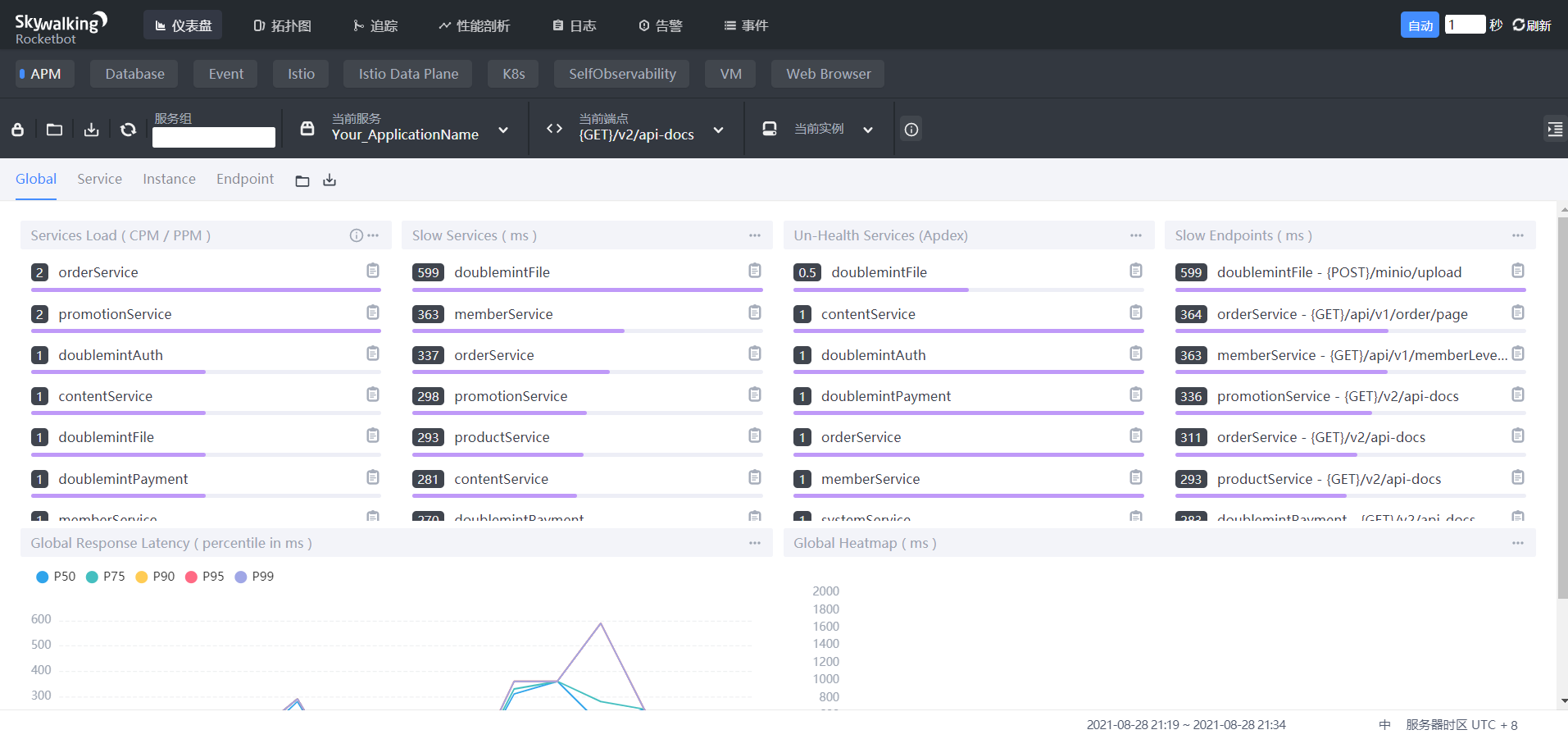
Task: Toggle the auto refresh button
Action: pyautogui.click(x=1419, y=25)
